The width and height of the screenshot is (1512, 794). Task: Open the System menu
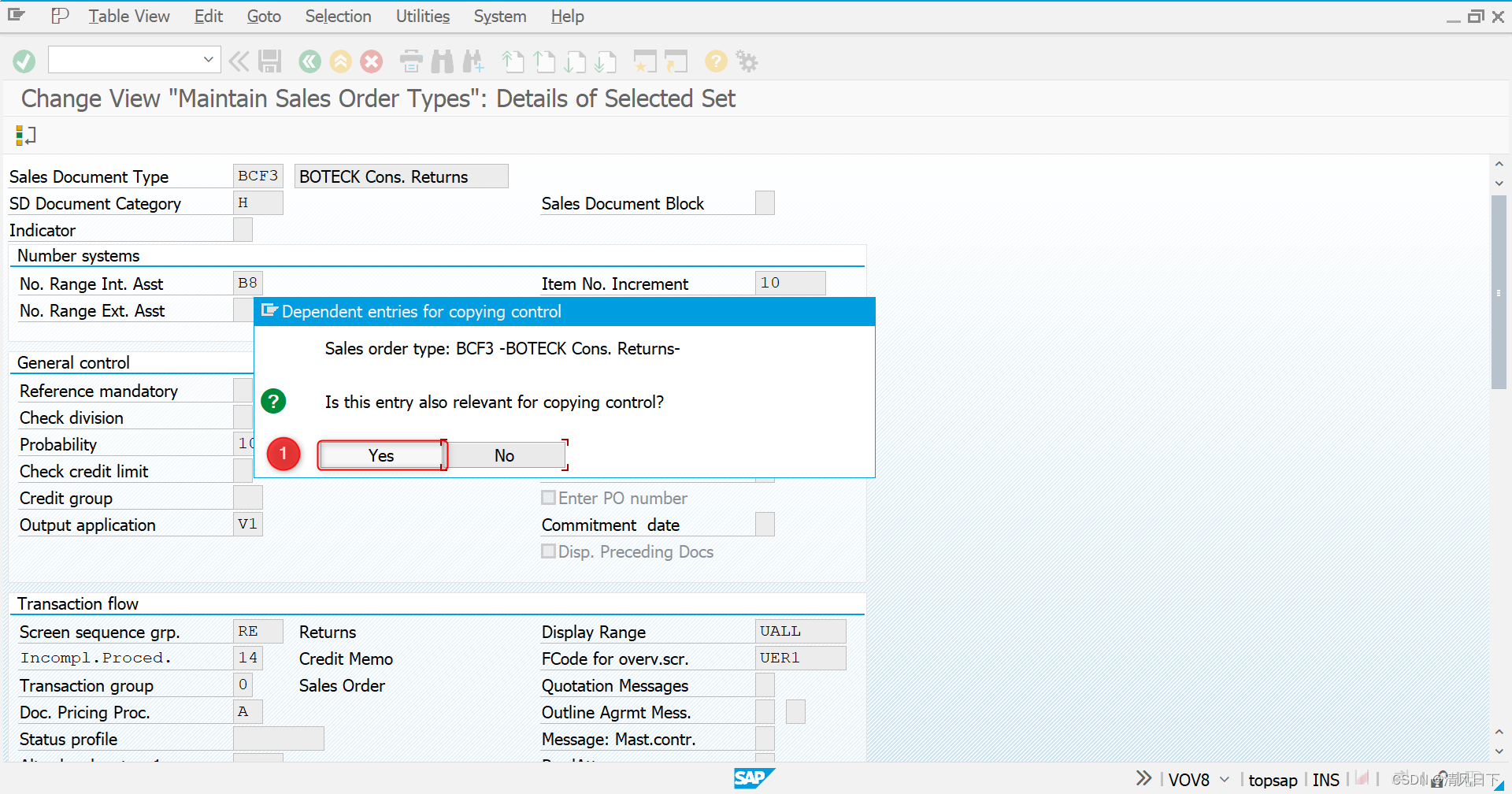500,16
